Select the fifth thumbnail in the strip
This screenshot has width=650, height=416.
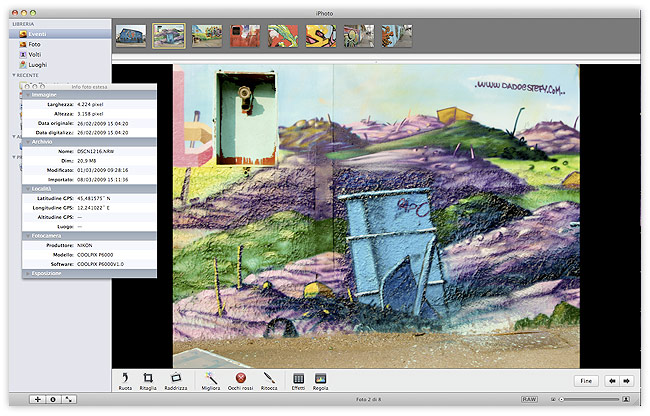pyautogui.click(x=283, y=36)
